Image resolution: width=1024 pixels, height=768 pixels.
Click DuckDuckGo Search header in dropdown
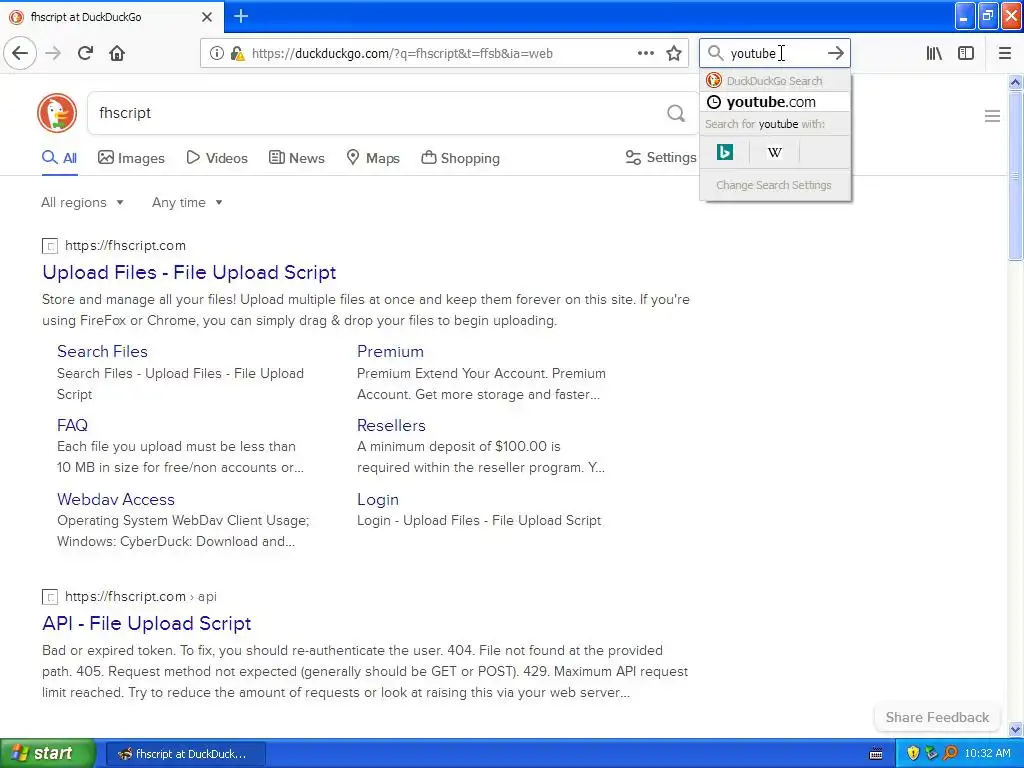(x=775, y=81)
